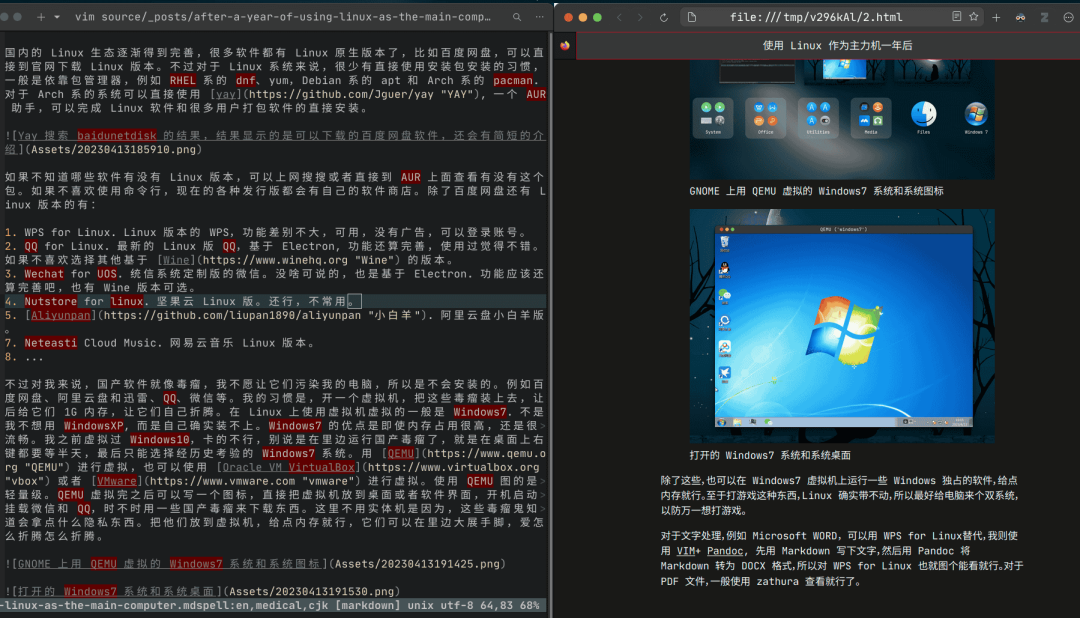Image resolution: width=1080 pixels, height=618 pixels.
Task: Go back in the browser
Action: click(619, 17)
